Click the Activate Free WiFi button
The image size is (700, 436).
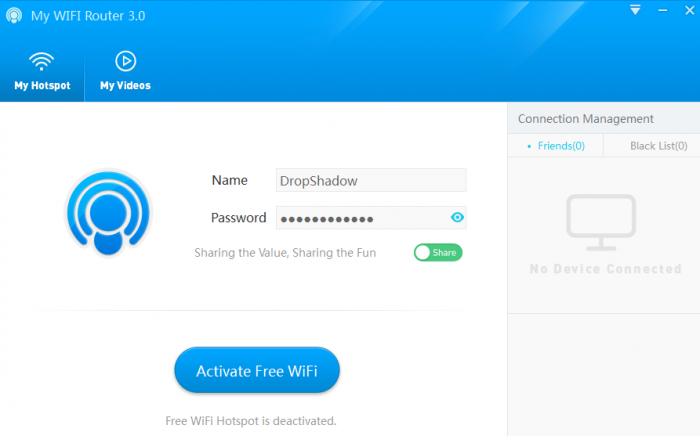point(257,370)
